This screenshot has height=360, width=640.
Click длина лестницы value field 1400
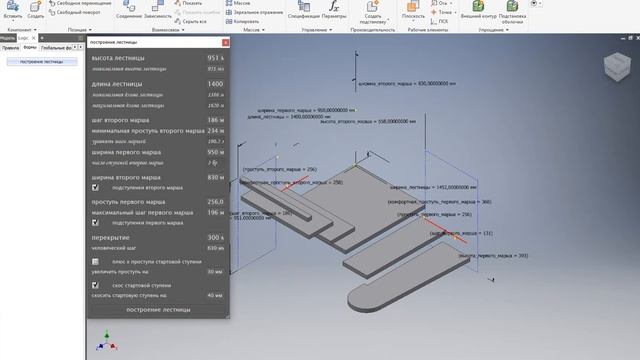coord(215,84)
